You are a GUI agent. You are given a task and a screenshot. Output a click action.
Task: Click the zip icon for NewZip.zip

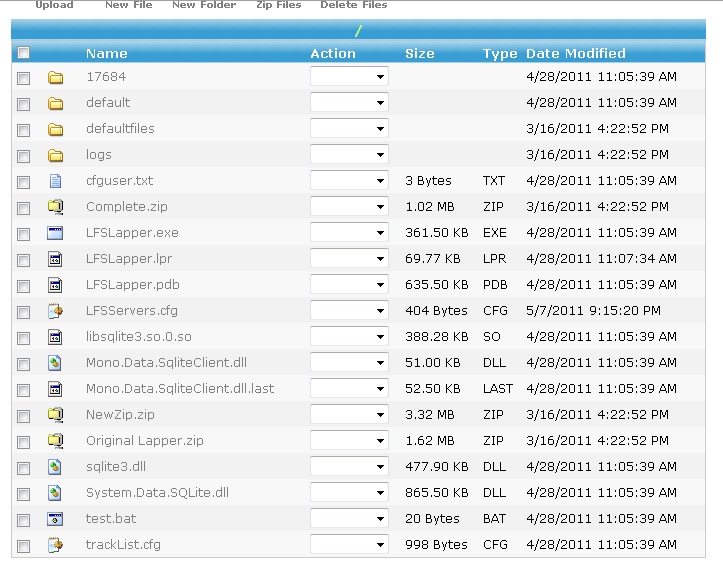click(x=55, y=415)
